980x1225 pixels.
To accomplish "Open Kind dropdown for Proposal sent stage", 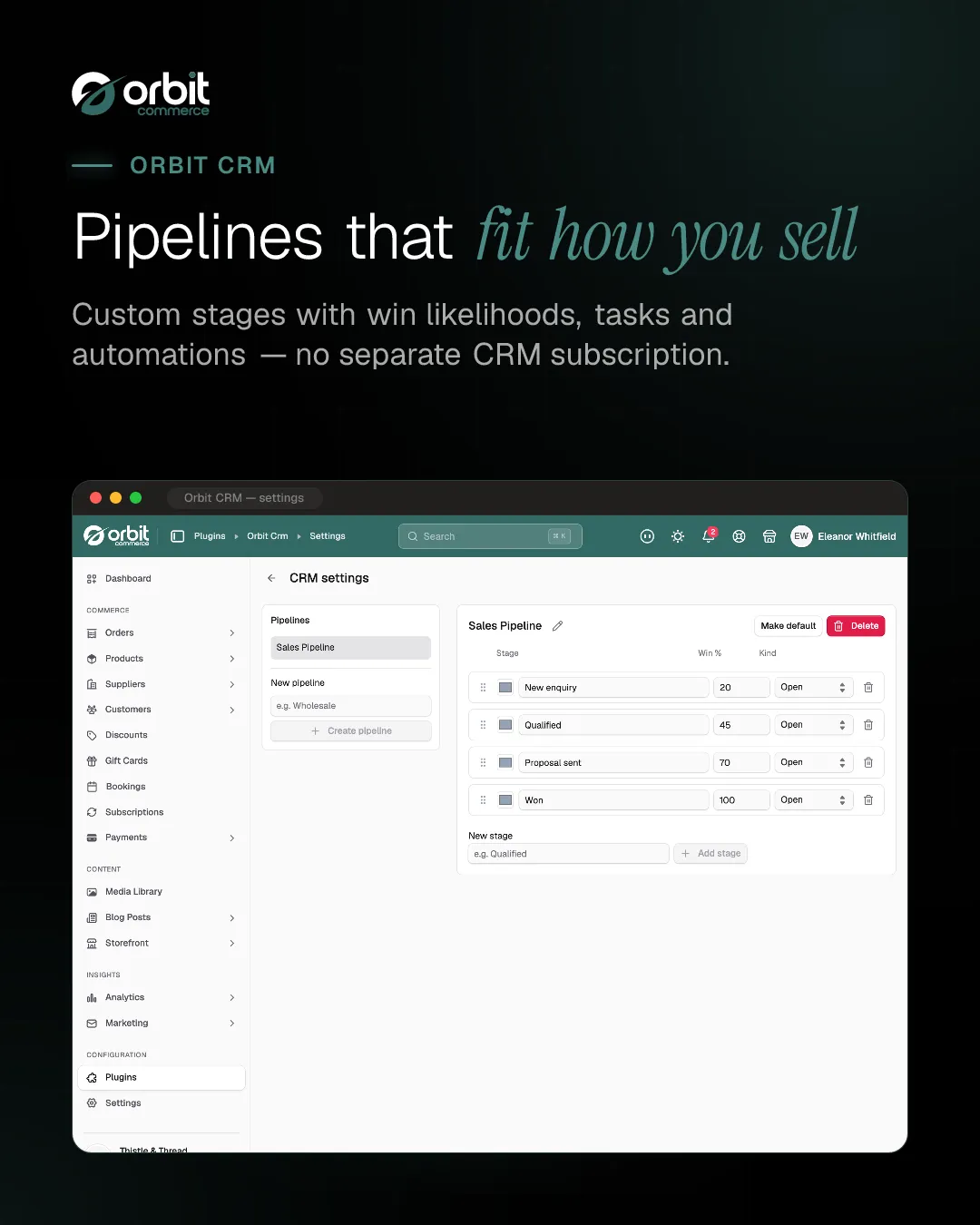I will pos(814,763).
